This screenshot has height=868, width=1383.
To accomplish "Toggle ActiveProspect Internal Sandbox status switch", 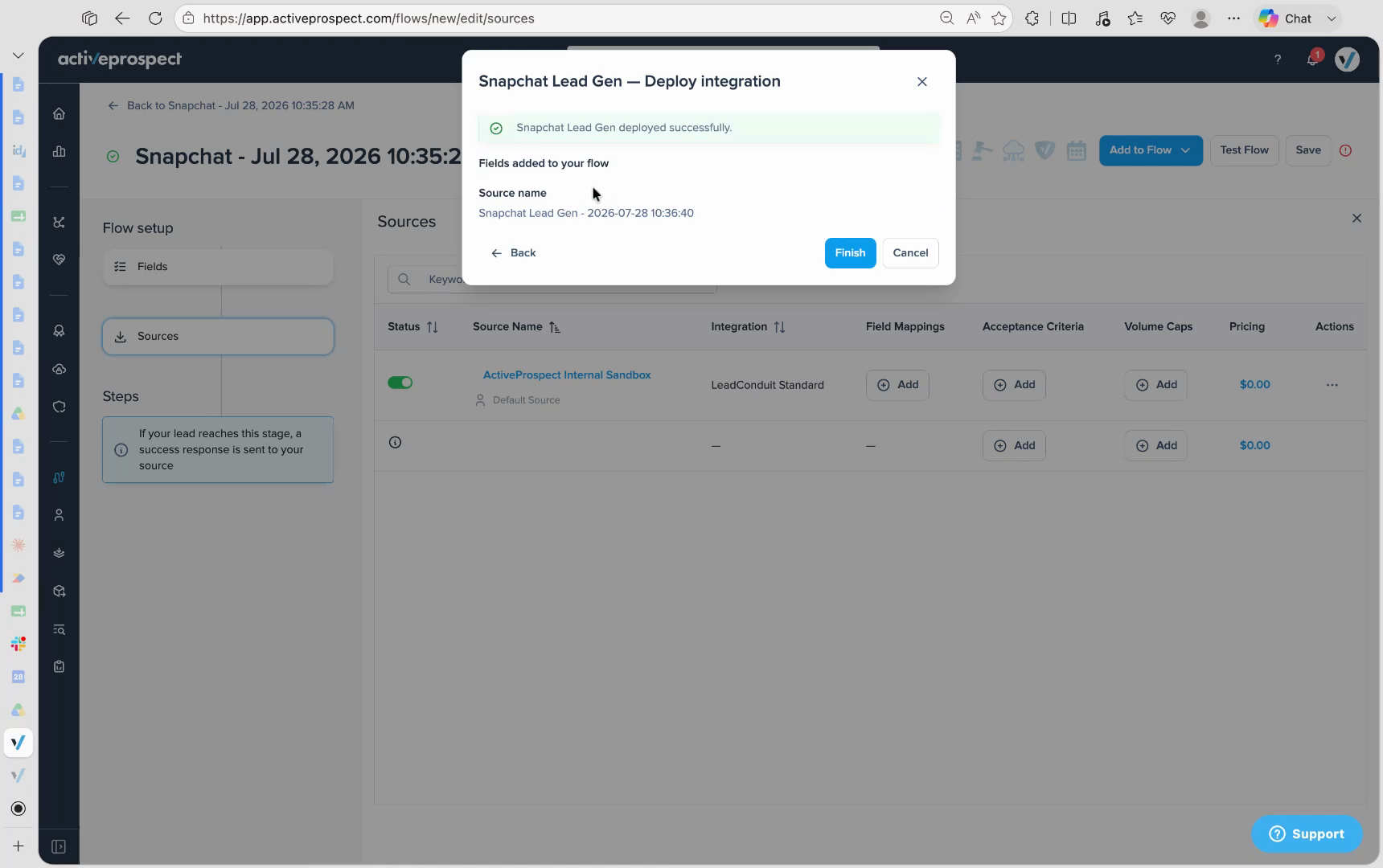I will 400,383.
